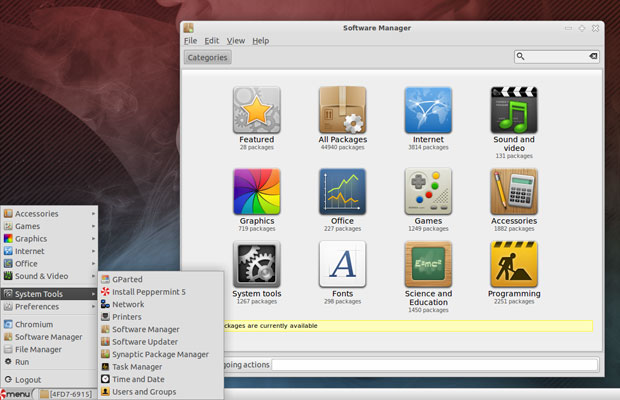
Task: Expand the Preferences submenu
Action: pos(49,307)
